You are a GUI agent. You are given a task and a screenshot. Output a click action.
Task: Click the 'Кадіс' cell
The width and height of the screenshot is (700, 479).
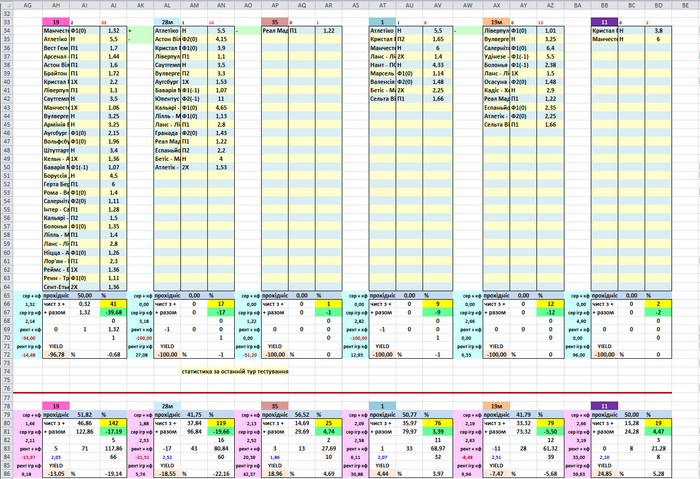(496, 90)
